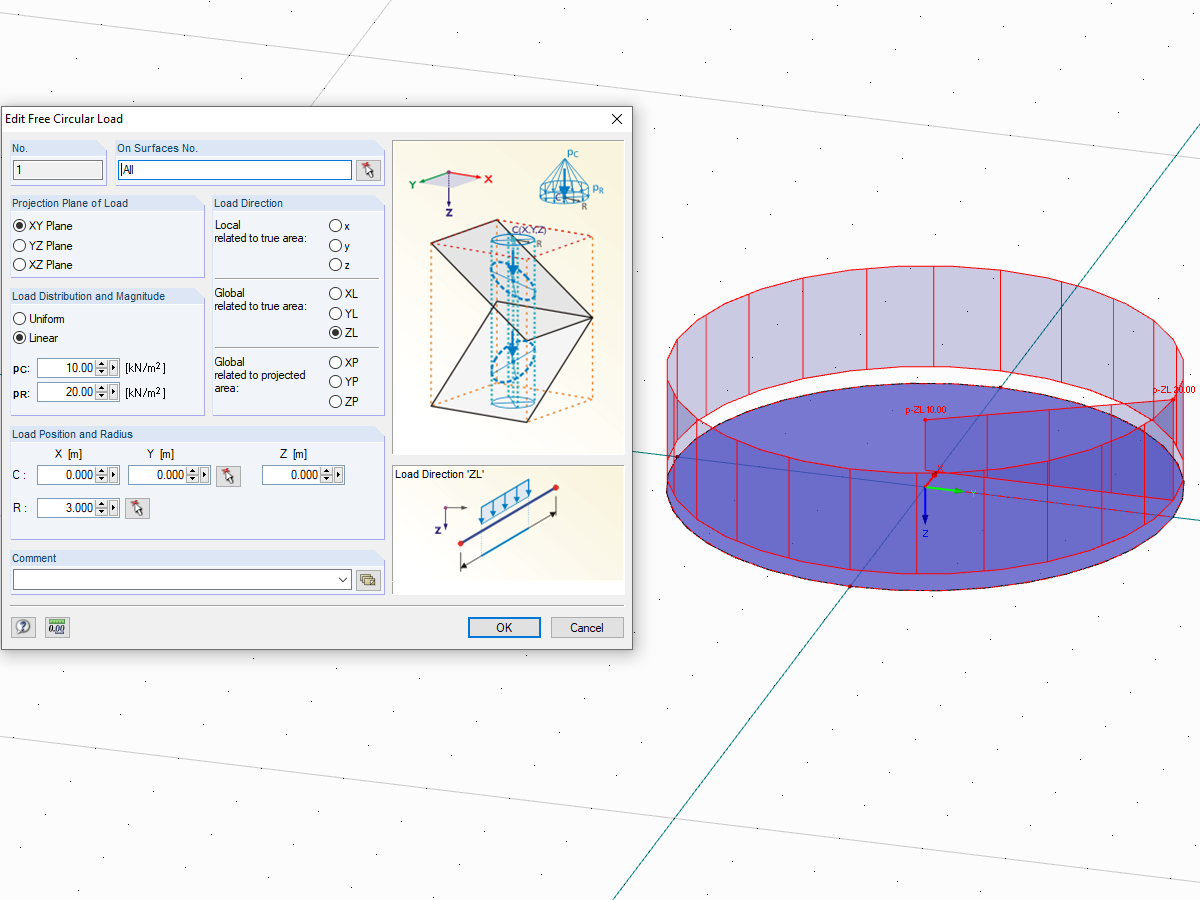
Task: Select global true-area direction YL
Action: [343, 313]
